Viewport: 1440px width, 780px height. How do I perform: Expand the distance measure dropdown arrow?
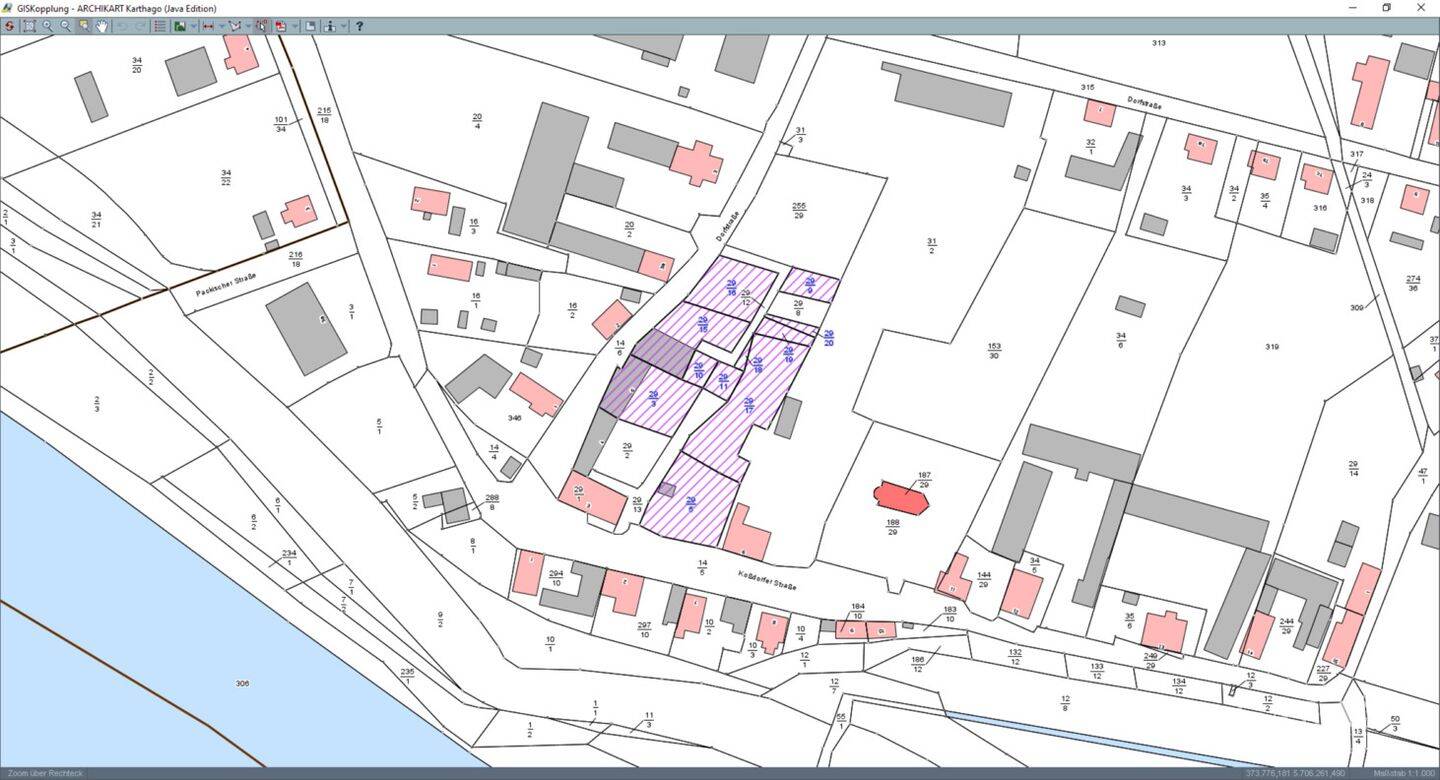click(222, 26)
